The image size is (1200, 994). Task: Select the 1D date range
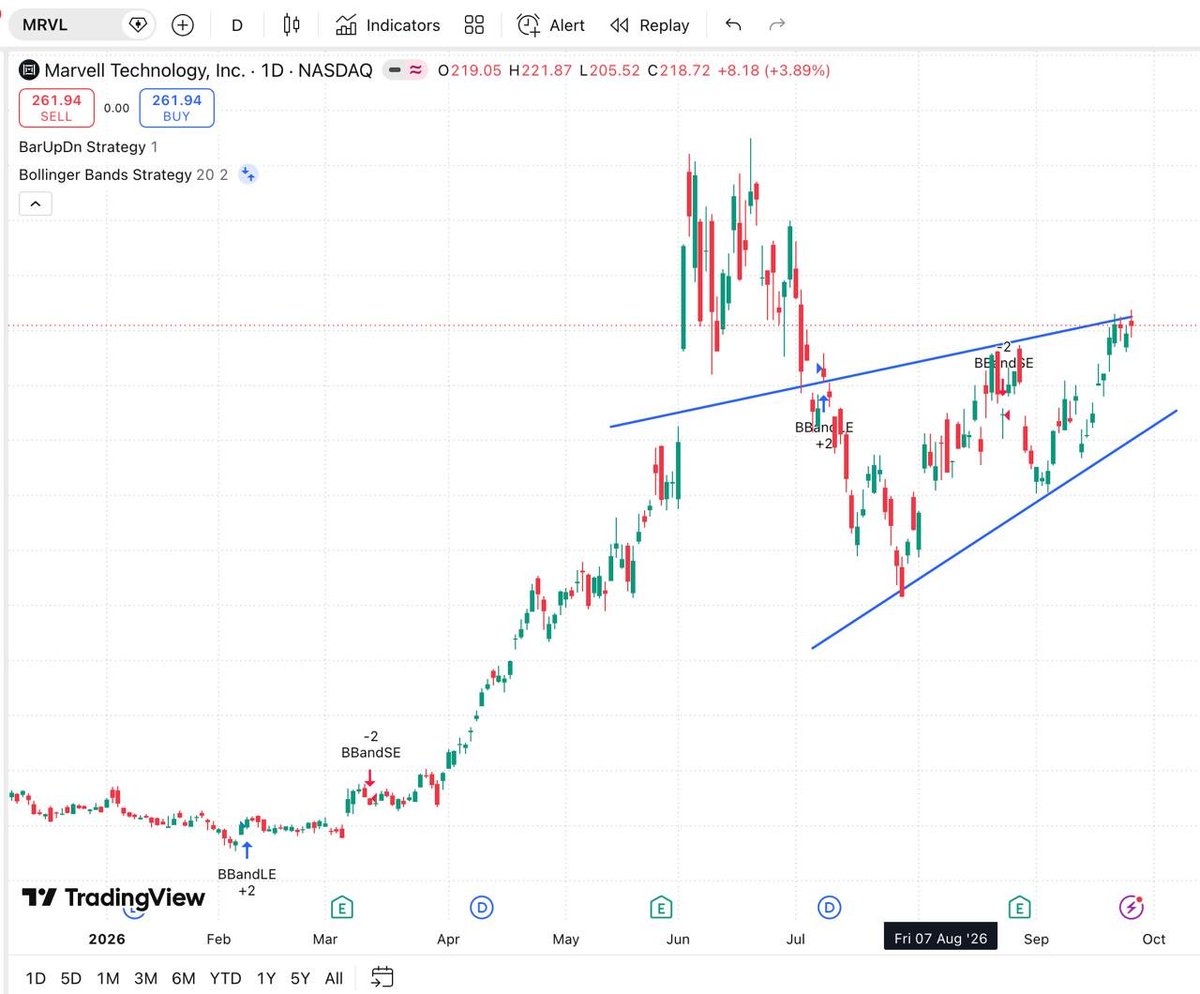pos(35,977)
